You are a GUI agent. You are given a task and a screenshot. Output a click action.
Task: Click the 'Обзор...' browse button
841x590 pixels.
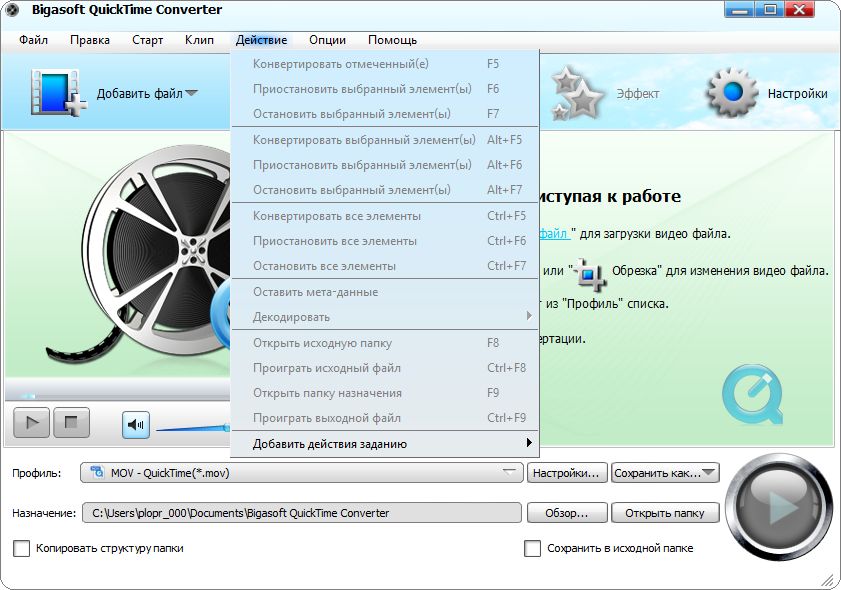coord(566,513)
